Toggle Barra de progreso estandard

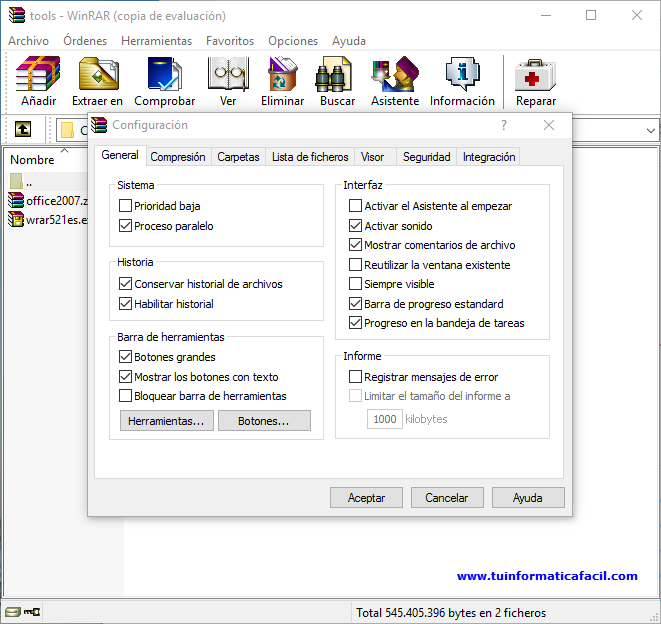(x=355, y=304)
